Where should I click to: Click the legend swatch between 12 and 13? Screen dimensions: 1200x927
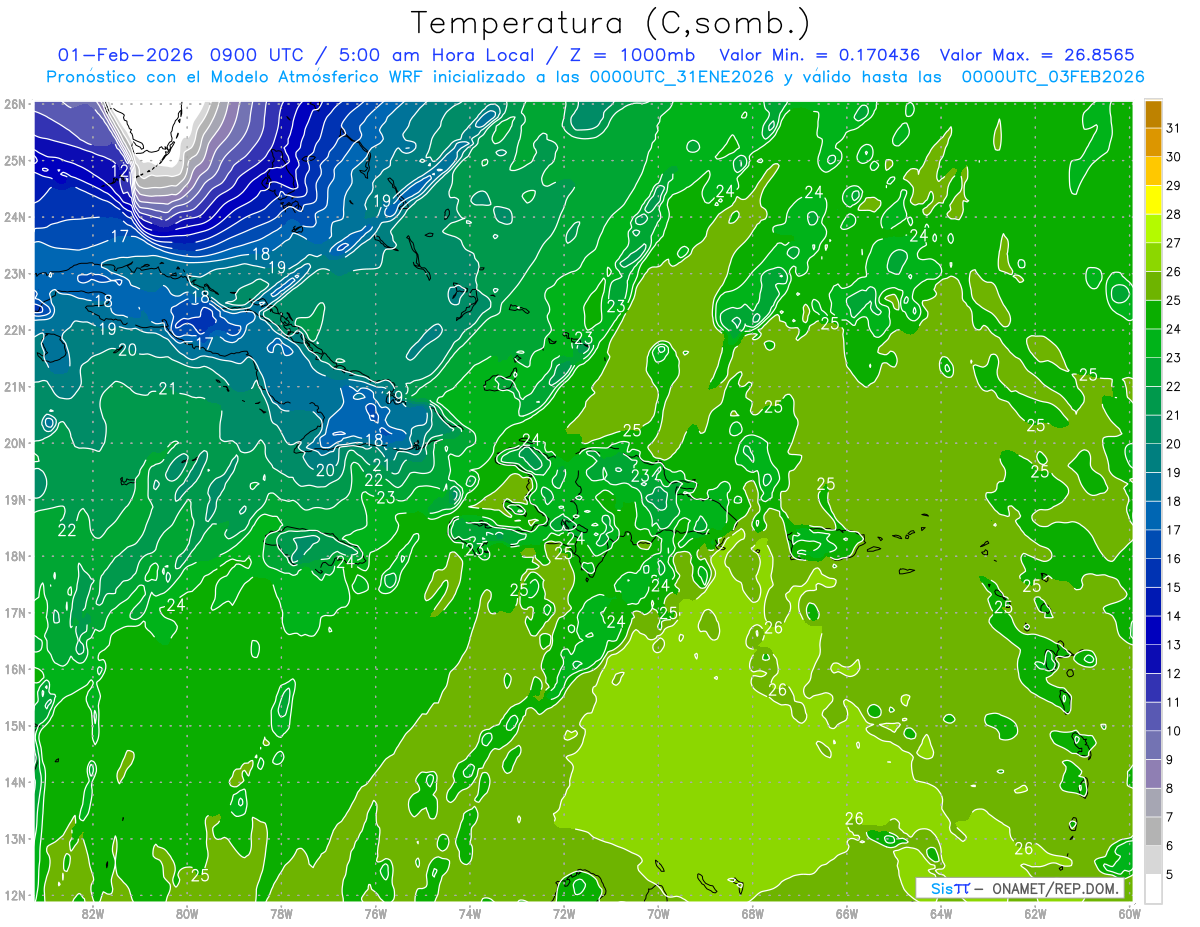pyautogui.click(x=1153, y=658)
